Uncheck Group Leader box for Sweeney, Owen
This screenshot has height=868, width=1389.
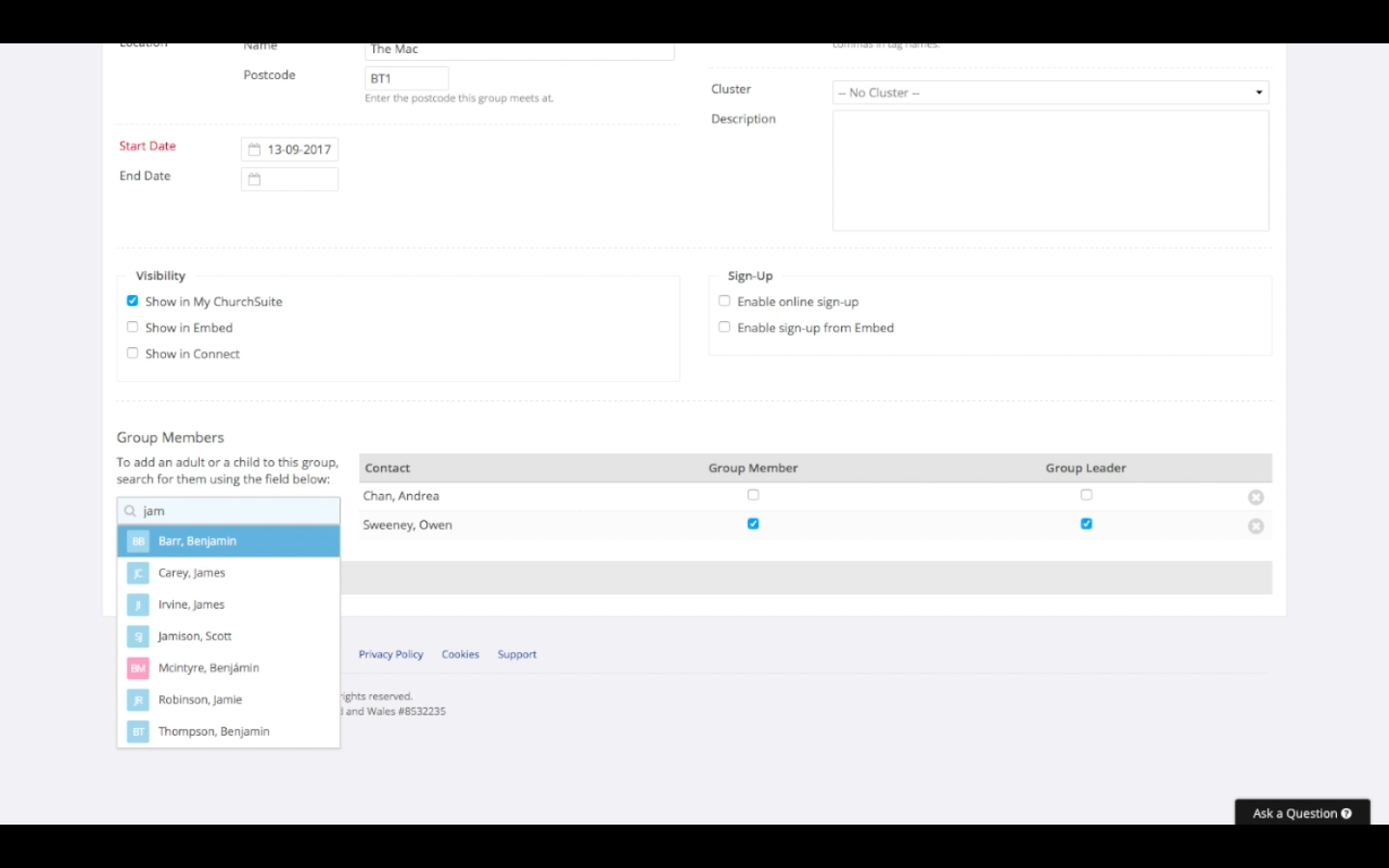tap(1086, 524)
